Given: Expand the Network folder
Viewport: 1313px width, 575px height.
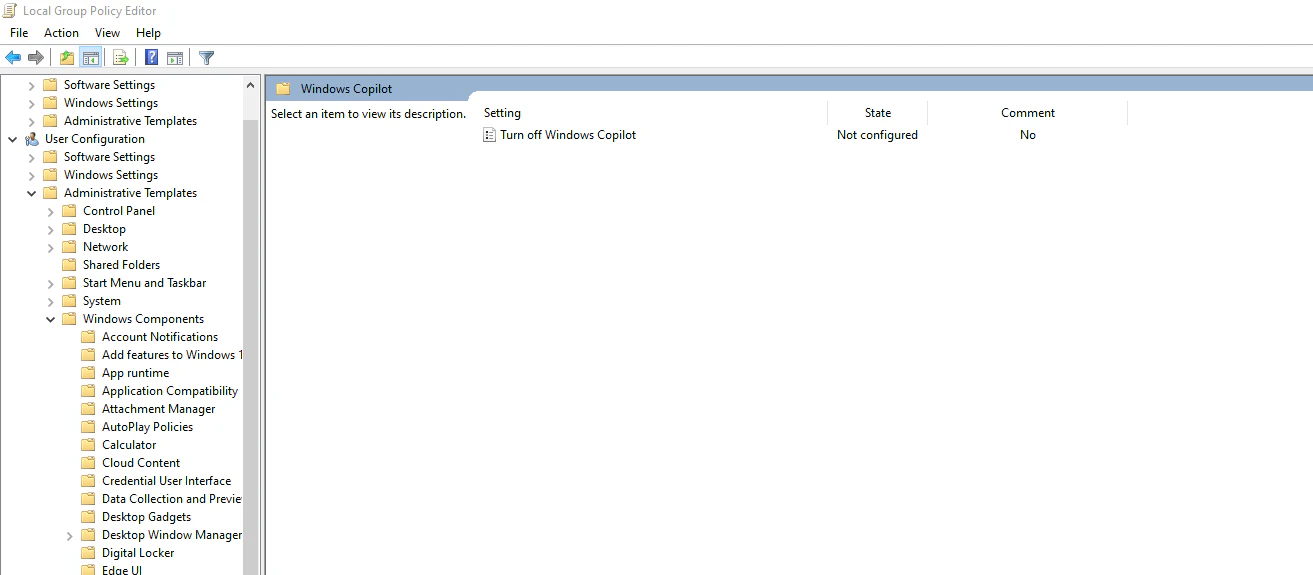Looking at the screenshot, I should (x=50, y=247).
